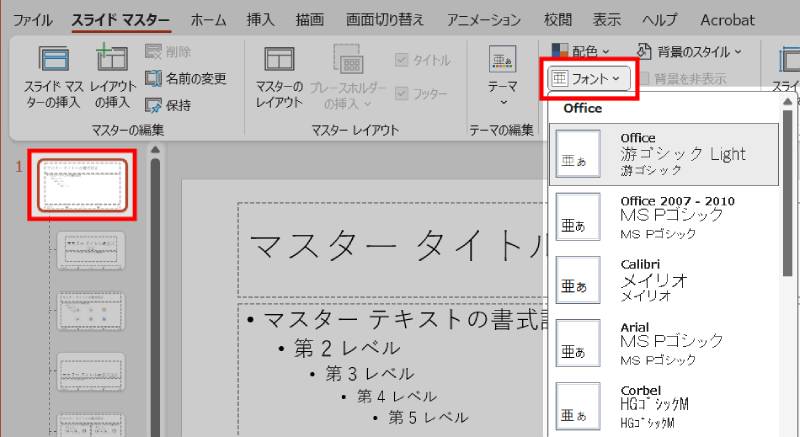
Task: Click the 第 3 レベル text
Action: point(369,374)
